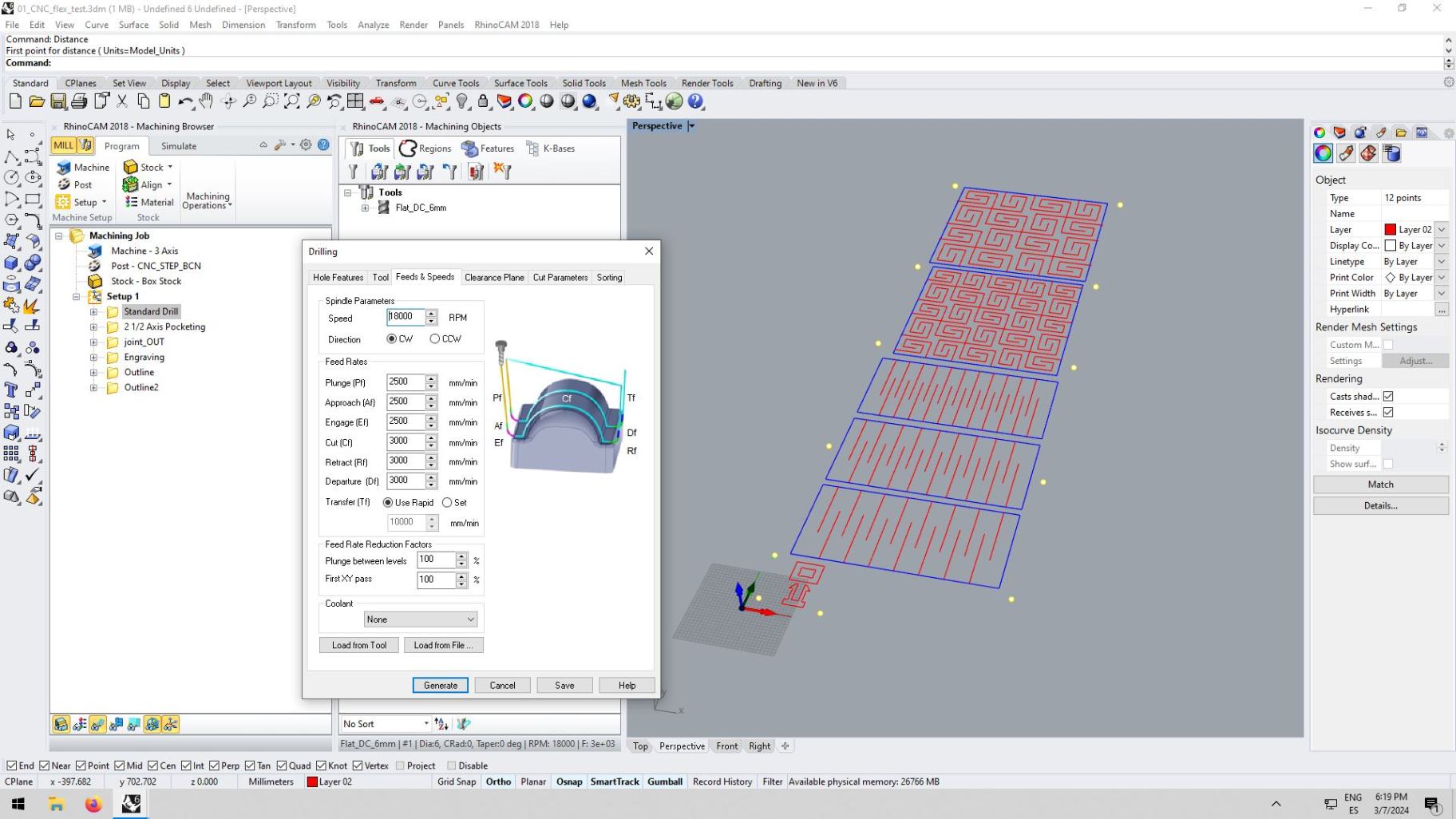Open Rhino Help question mark icon

(x=695, y=101)
